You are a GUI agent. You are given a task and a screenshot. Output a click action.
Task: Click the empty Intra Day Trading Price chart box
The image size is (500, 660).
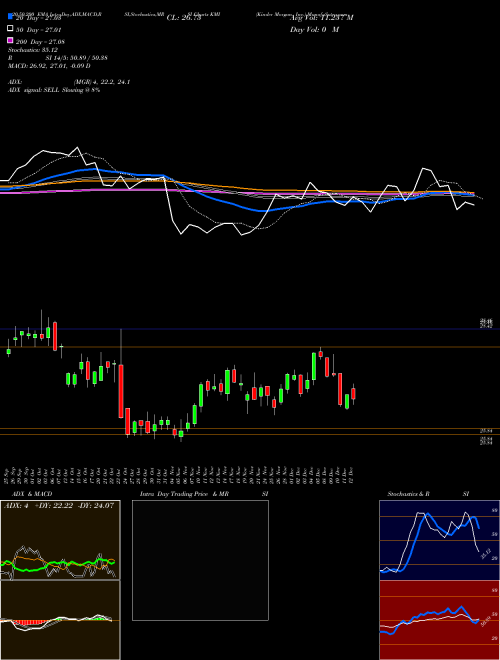point(200,560)
